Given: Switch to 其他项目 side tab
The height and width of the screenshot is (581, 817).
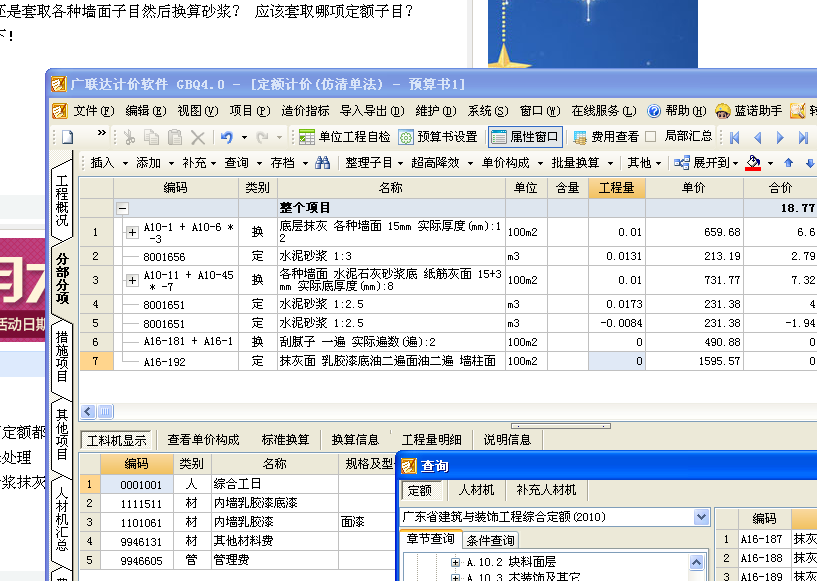Looking at the screenshot, I should 62,434.
